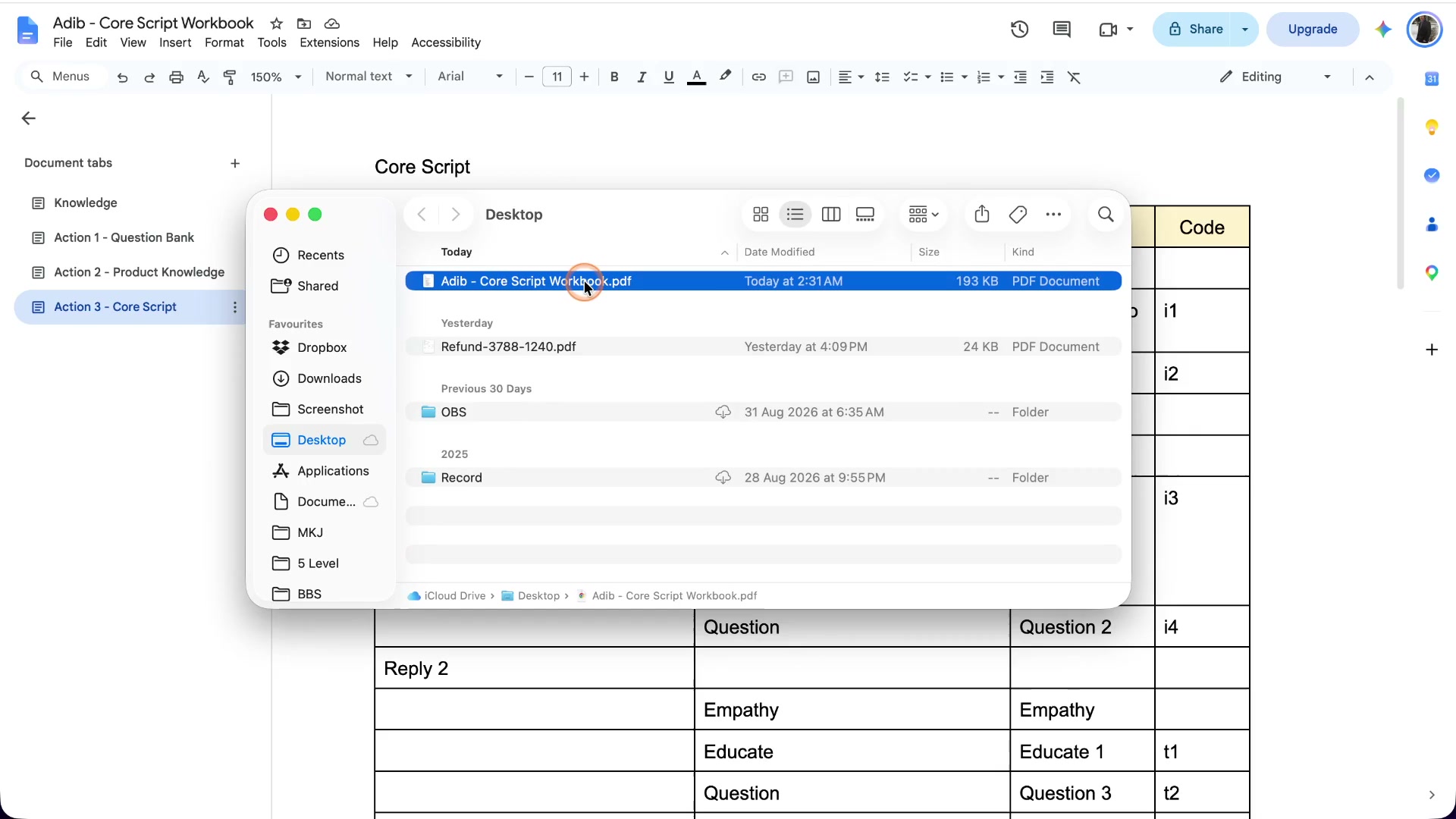
Task: Toggle underline formatting
Action: click(x=668, y=77)
